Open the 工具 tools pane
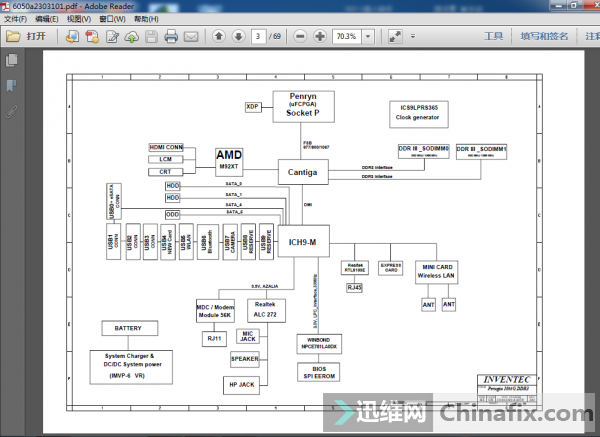The width and height of the screenshot is (600, 437). pos(493,36)
